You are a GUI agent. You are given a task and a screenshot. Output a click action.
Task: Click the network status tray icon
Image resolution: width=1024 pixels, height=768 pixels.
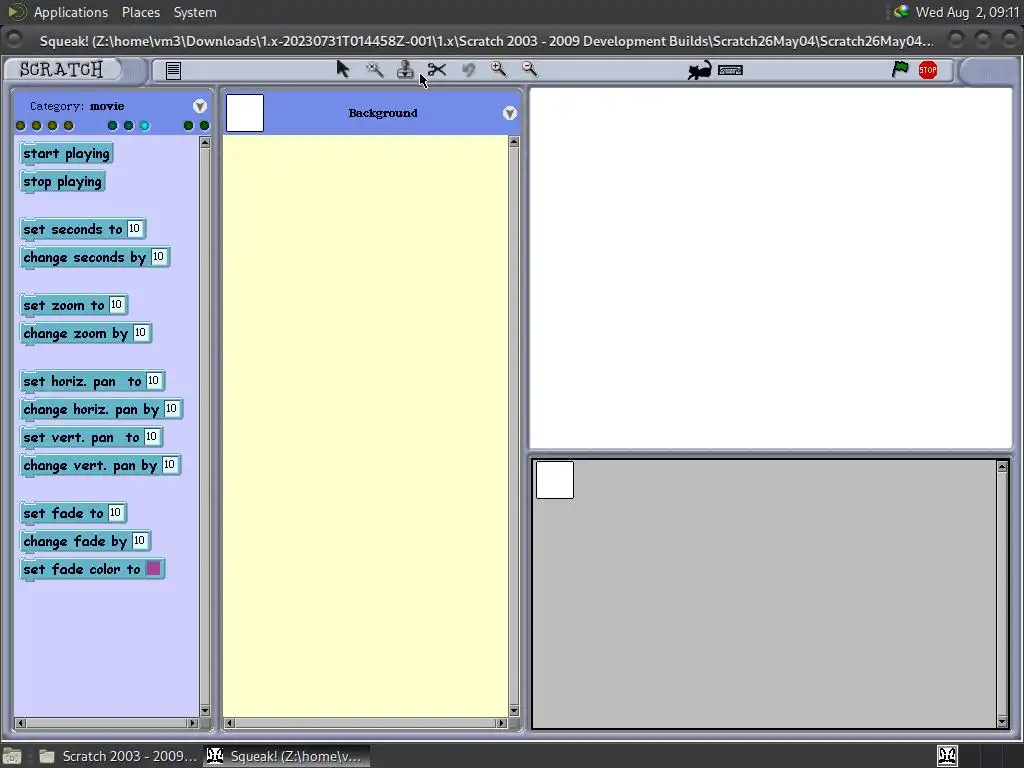(x=901, y=12)
